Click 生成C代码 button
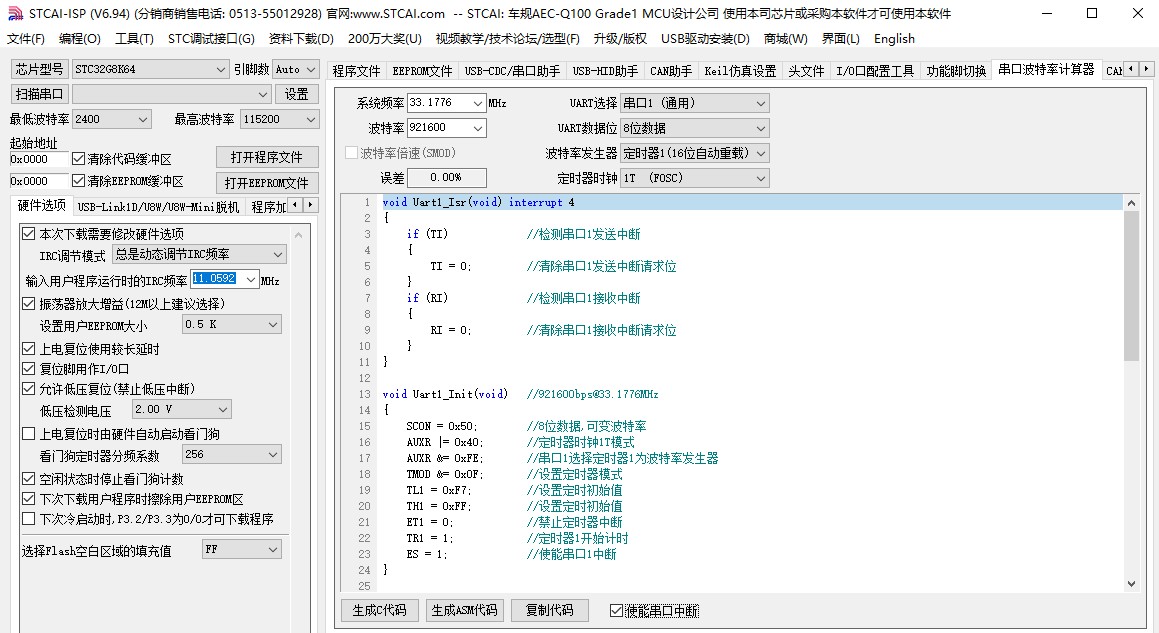Image resolution: width=1159 pixels, height=633 pixels. click(380, 611)
